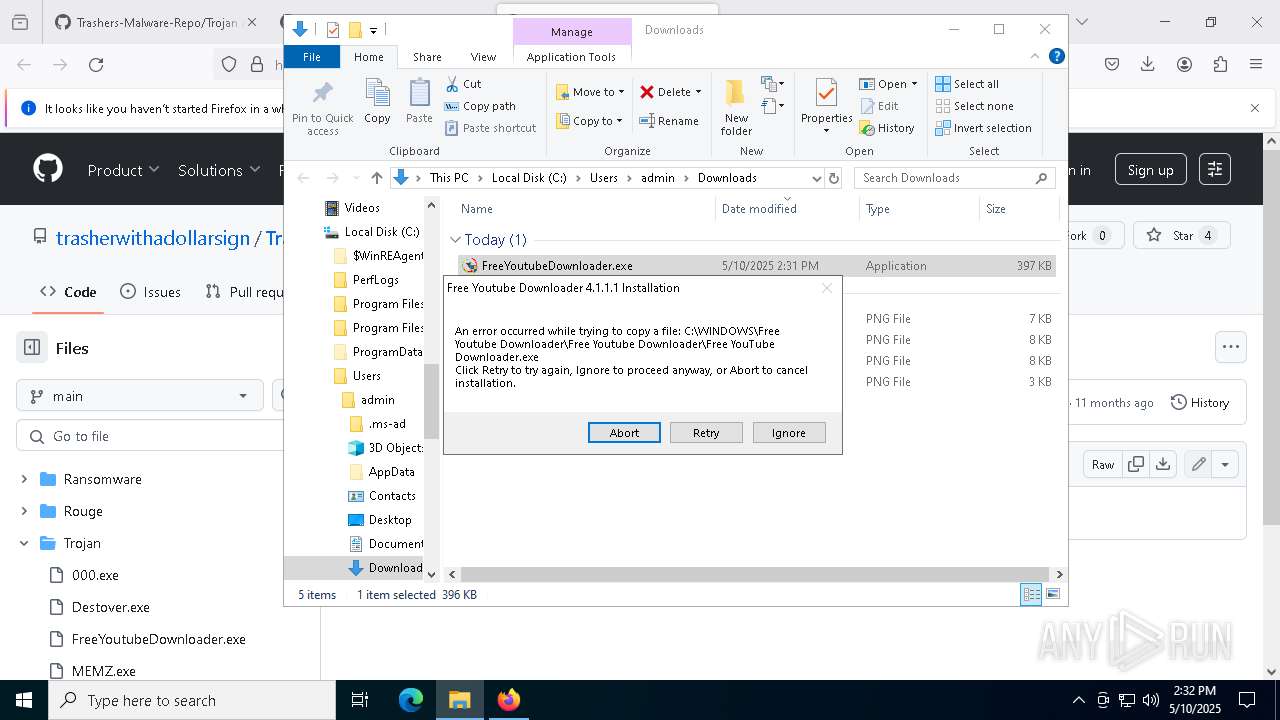This screenshot has height=720, width=1280.
Task: Click Paste shortcut in the ribbon
Action: click(x=491, y=128)
